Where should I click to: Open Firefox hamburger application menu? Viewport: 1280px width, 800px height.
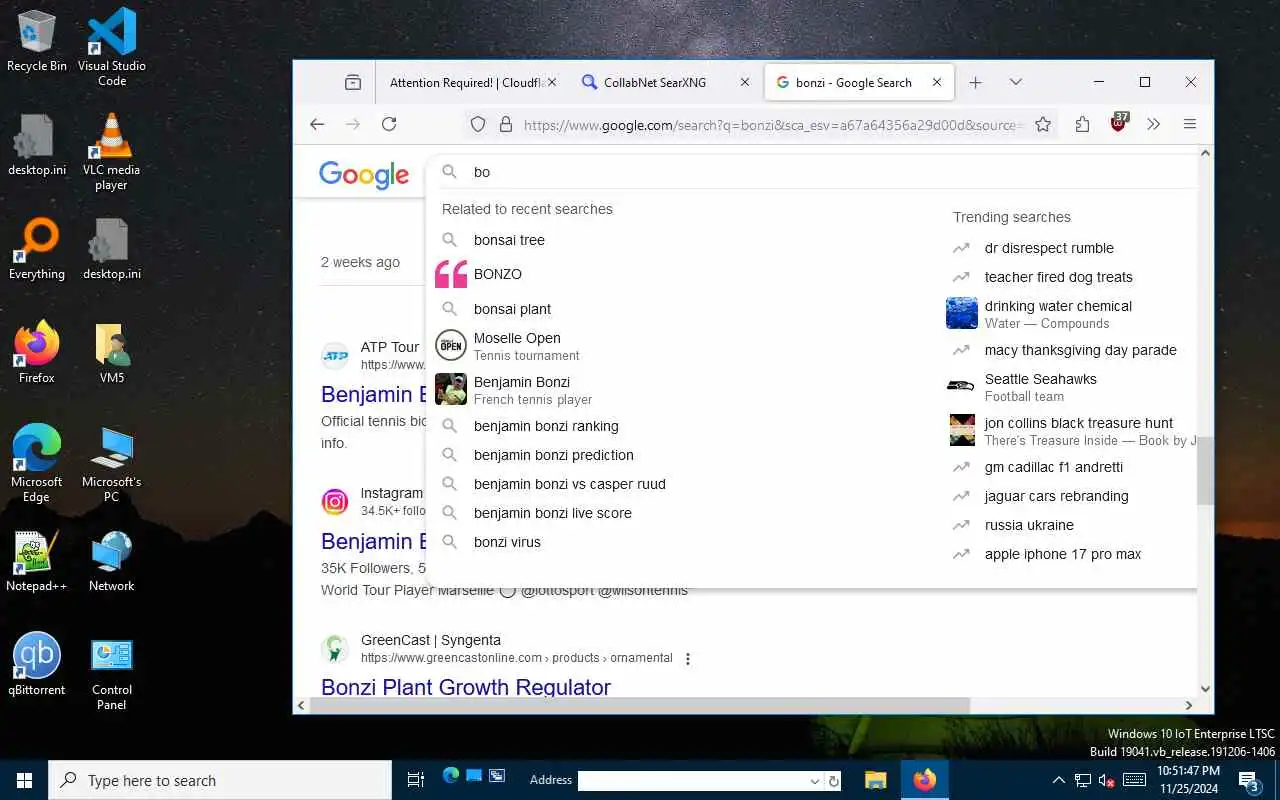1189,124
